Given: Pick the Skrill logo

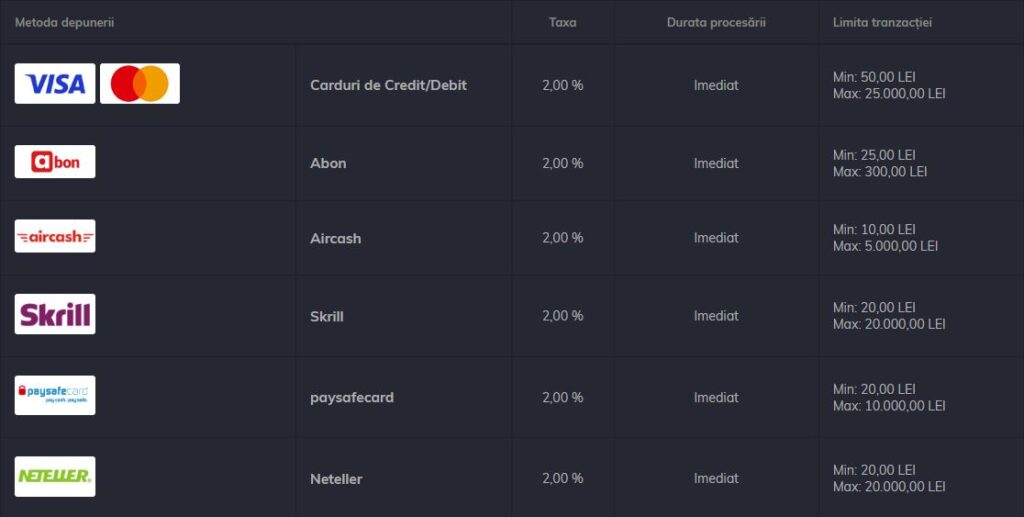Looking at the screenshot, I should click(x=55, y=315).
